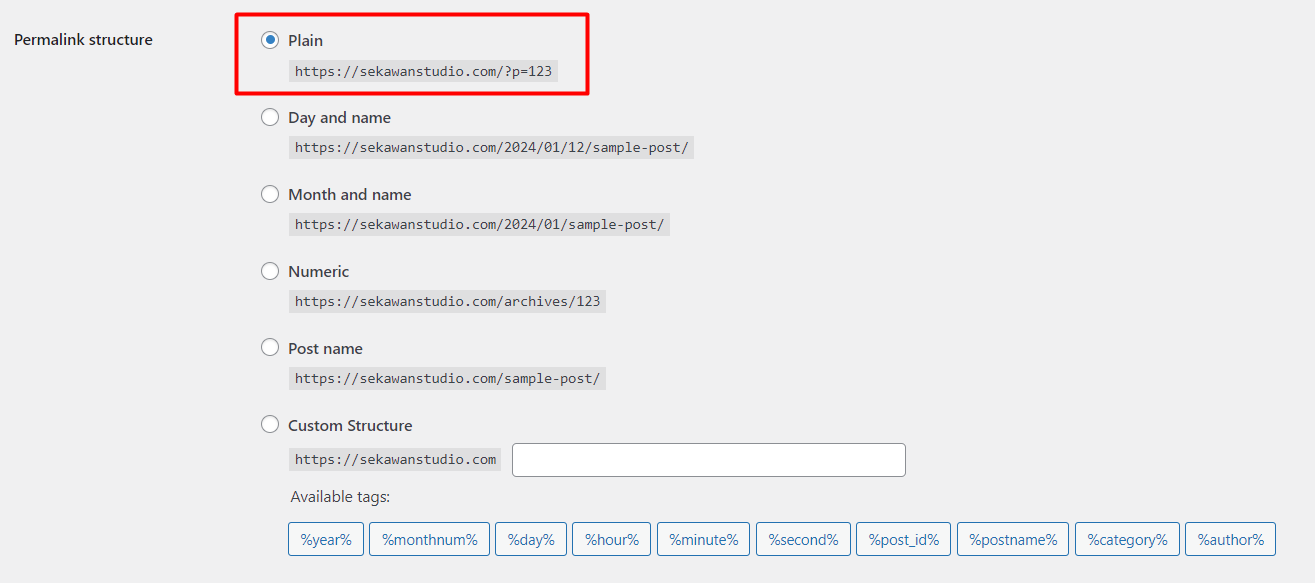Viewport: 1315px width, 583px height.
Task: Click the sekawanstudio.com/sample-post/ example URL
Action: click(448, 378)
